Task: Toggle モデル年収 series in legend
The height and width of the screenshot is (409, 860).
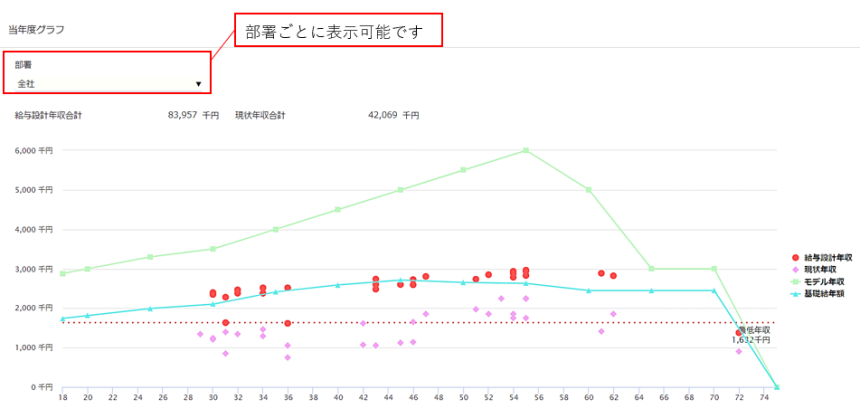Action: 822,282
